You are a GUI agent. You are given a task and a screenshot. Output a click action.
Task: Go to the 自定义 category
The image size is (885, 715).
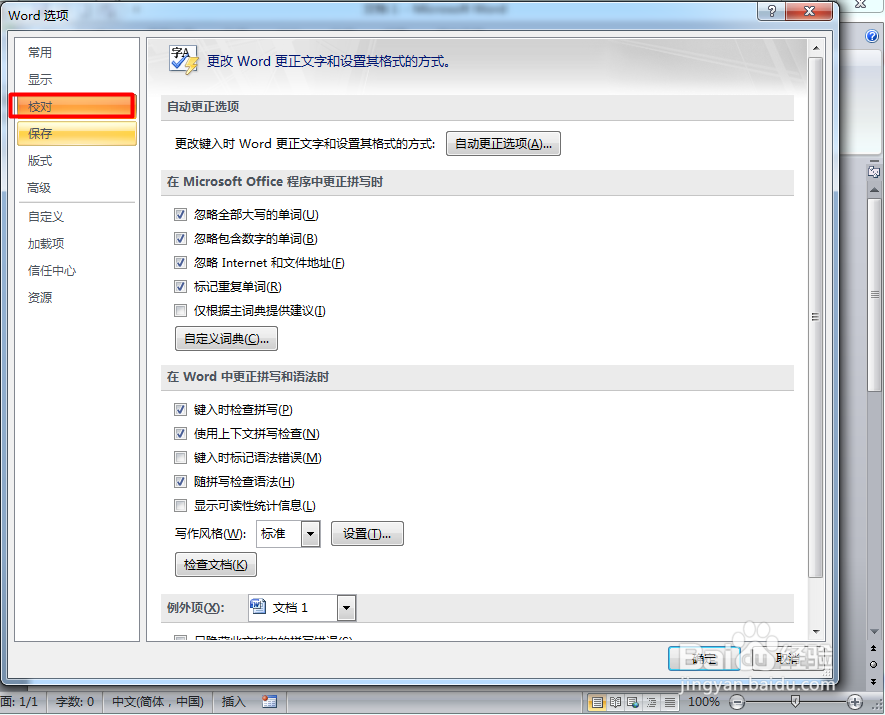[46, 217]
